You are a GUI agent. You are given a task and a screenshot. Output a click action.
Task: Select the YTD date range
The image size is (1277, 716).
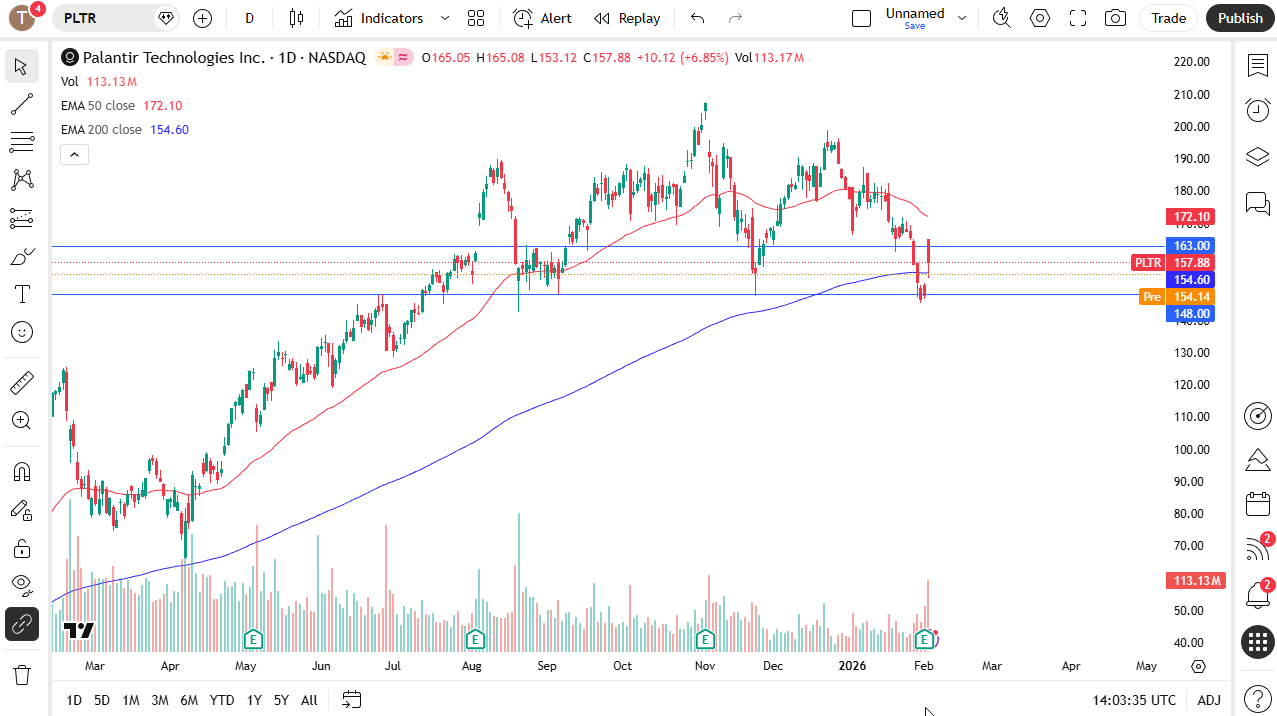coord(222,700)
